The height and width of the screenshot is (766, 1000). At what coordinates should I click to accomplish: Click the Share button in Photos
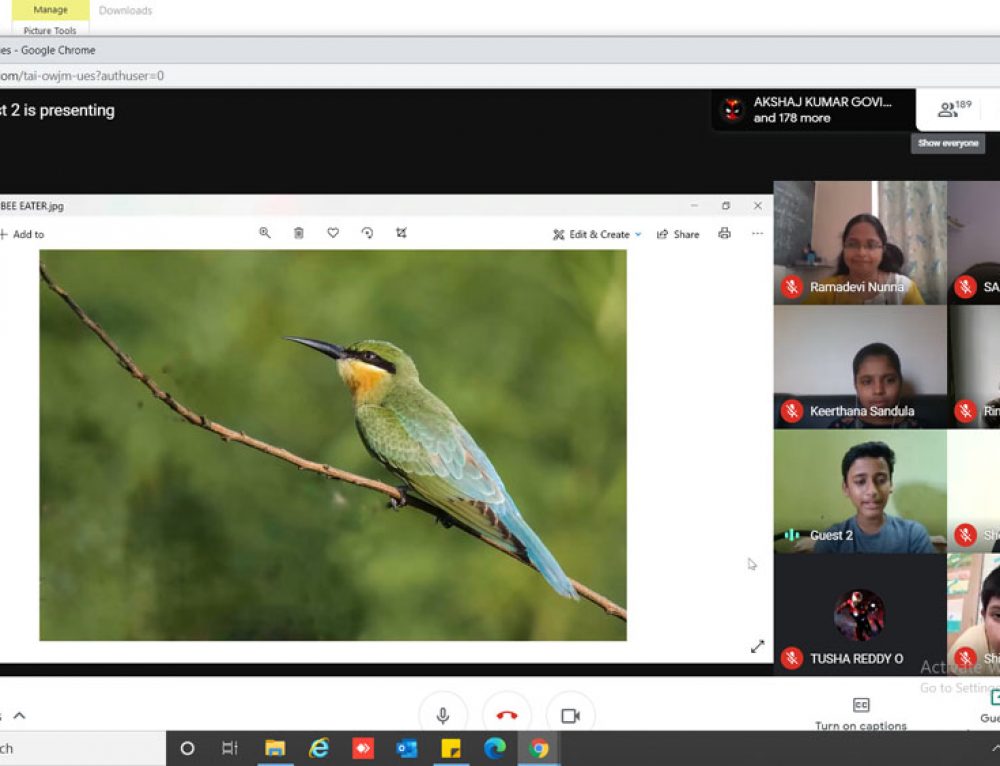[x=678, y=234]
